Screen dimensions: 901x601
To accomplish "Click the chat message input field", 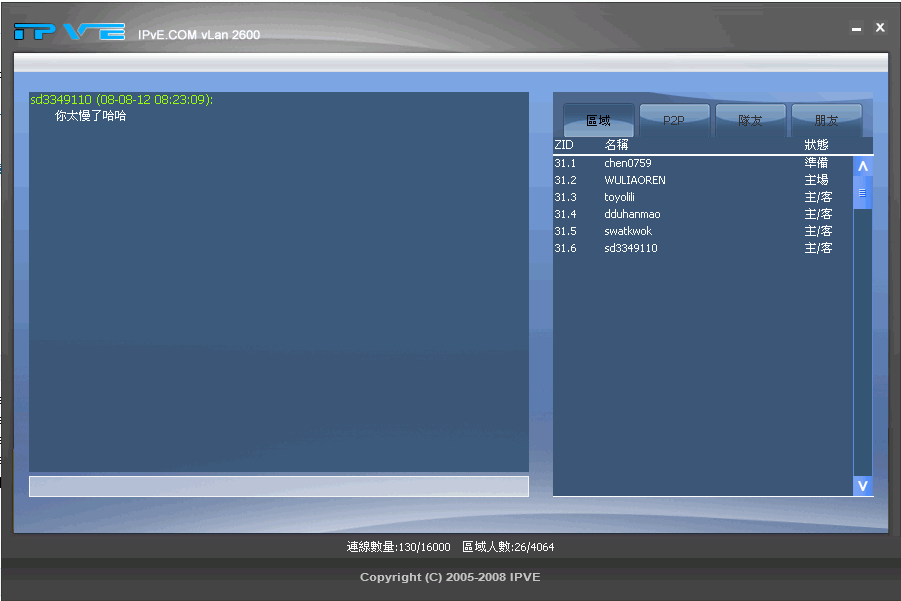I will click(279, 486).
